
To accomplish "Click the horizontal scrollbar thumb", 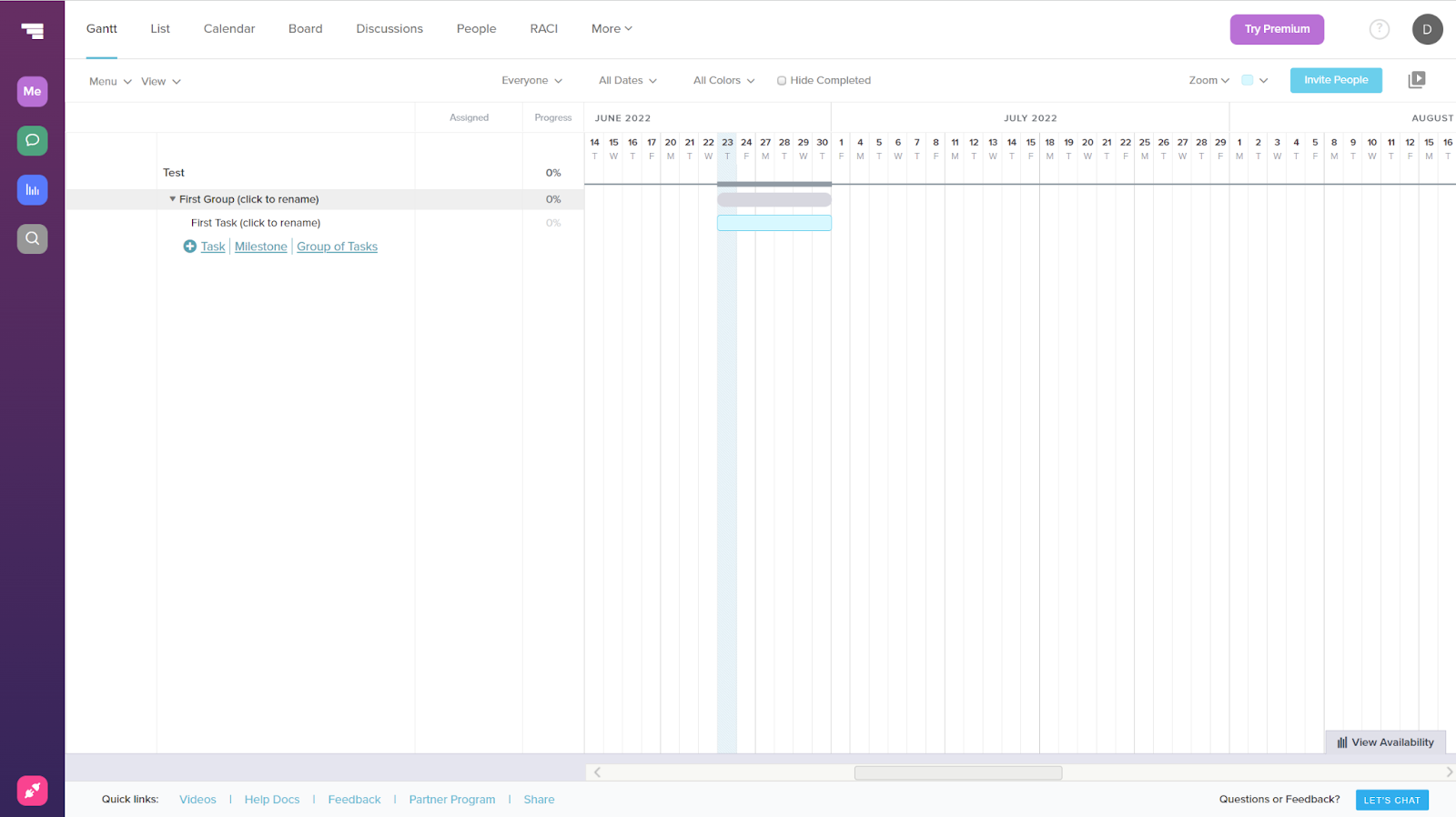I will coord(958,772).
